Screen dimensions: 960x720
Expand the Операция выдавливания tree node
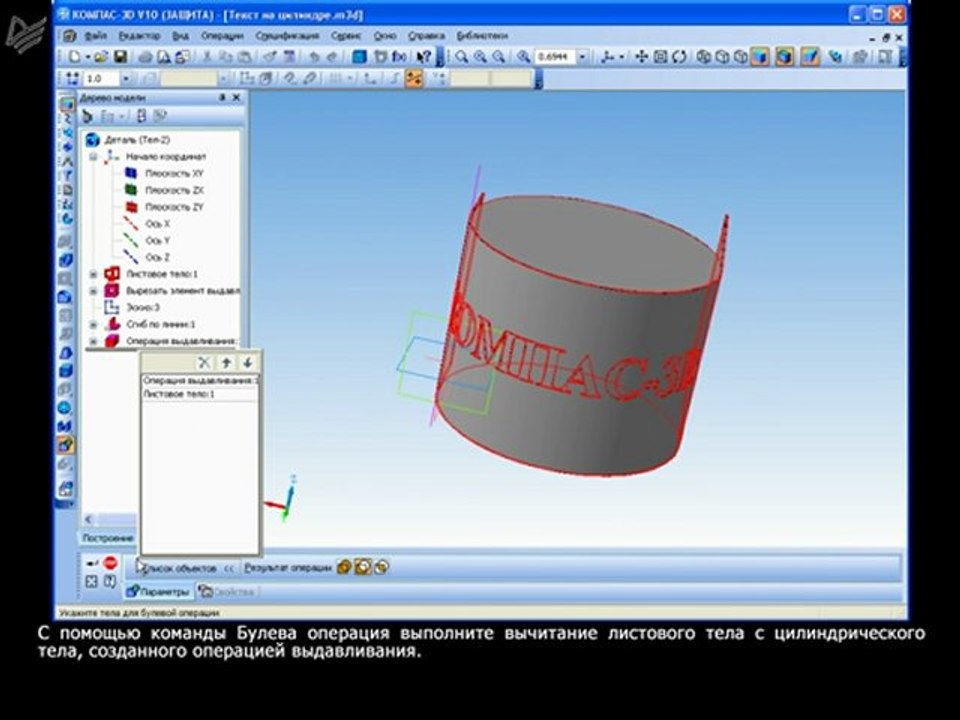click(x=93, y=341)
